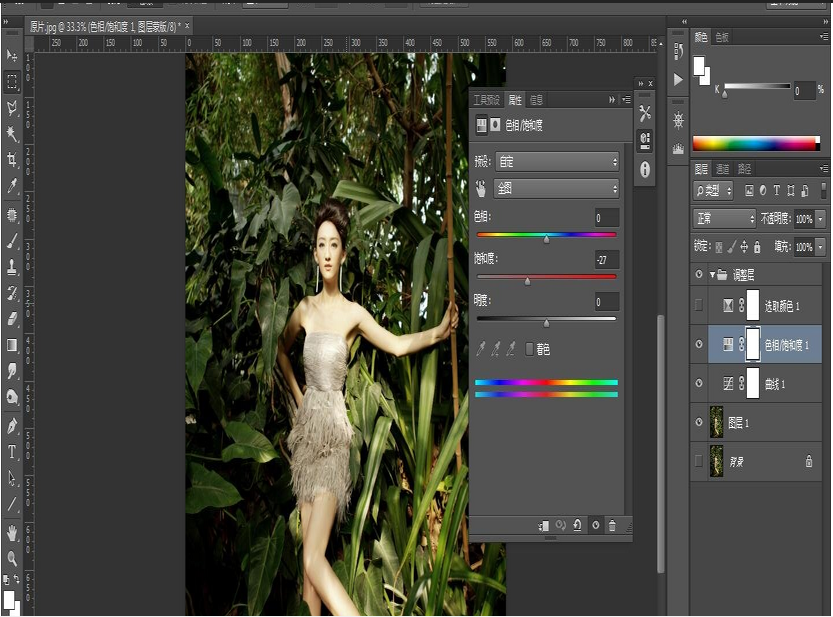Screen dimensions: 833x617
Task: Select the Move tool in the toolbar
Action: click(11, 55)
